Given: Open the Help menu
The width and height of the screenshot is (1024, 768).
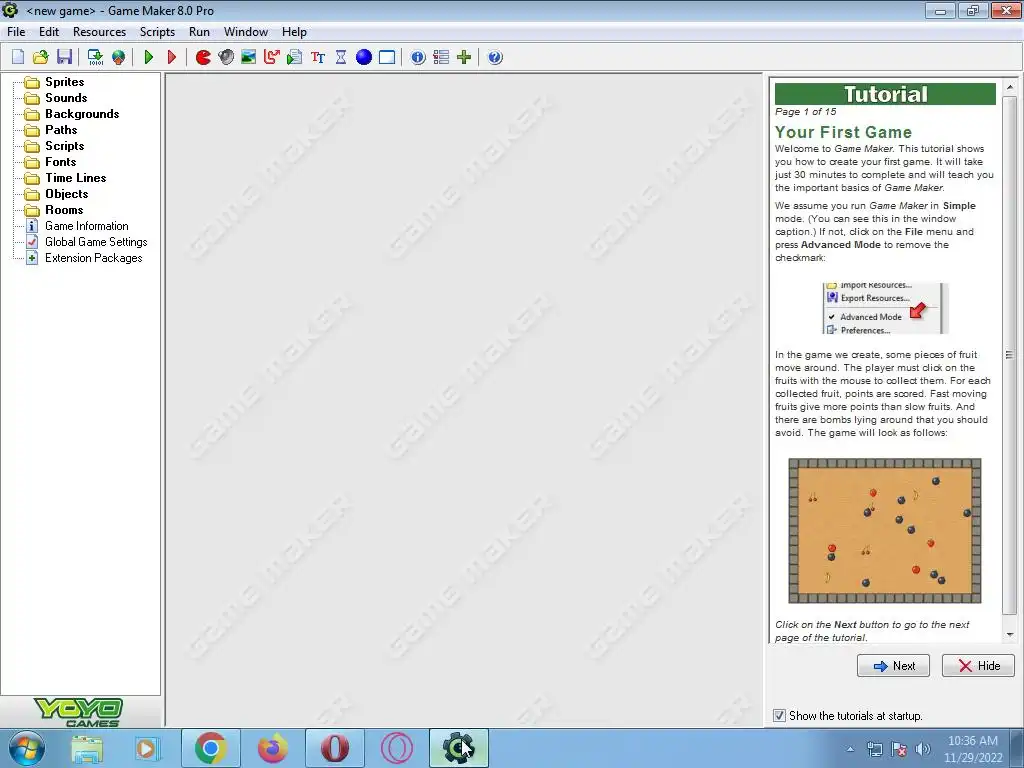Looking at the screenshot, I should (x=295, y=32).
